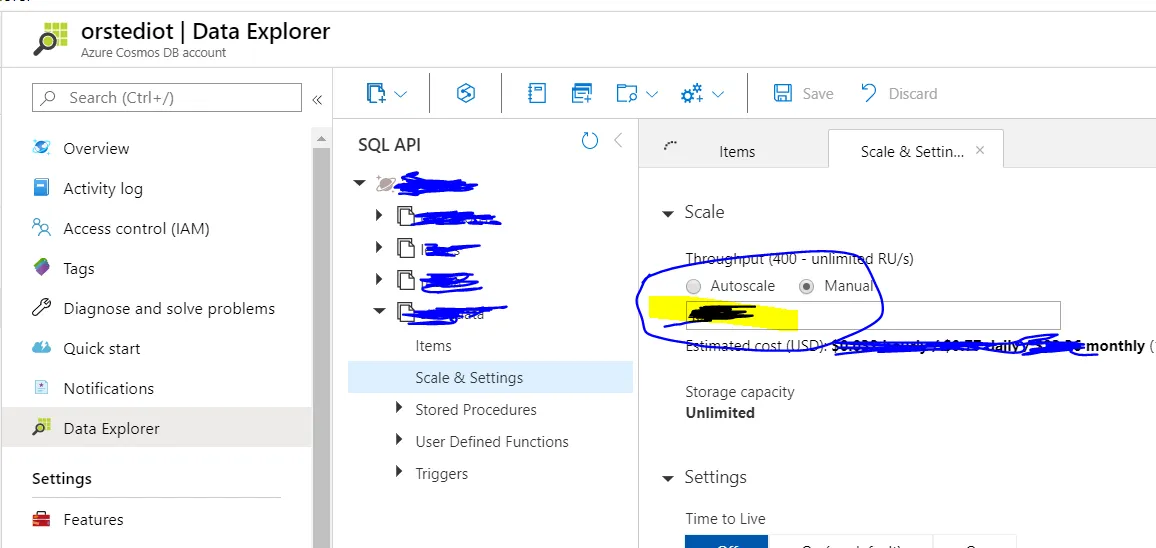The width and height of the screenshot is (1156, 548).
Task: Collapse the database node in tree
Action: pyautogui.click(x=360, y=182)
